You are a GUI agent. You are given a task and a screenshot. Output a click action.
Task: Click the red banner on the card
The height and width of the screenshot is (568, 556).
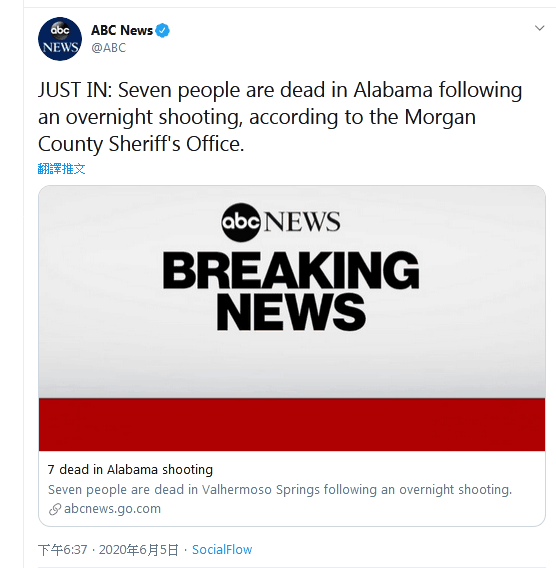[292, 425]
